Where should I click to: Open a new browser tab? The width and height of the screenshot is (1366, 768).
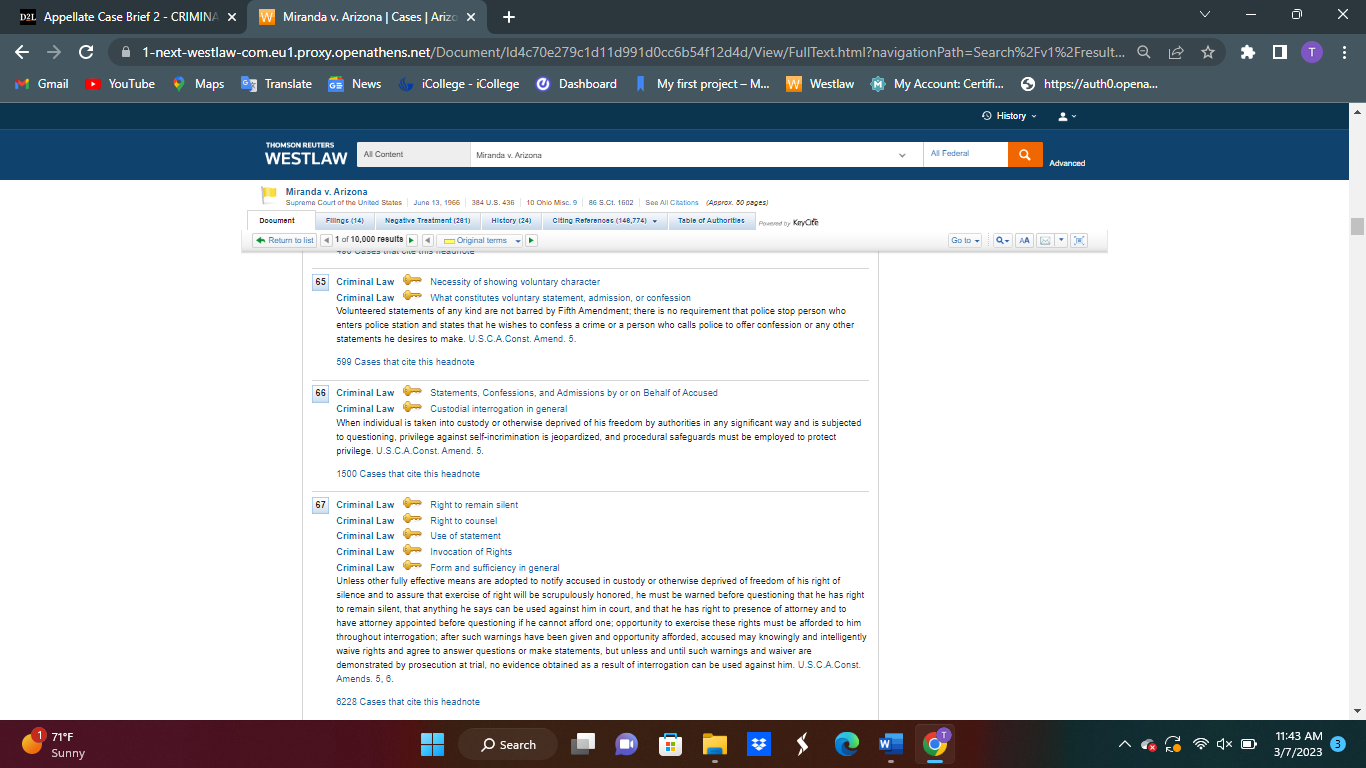point(509,17)
